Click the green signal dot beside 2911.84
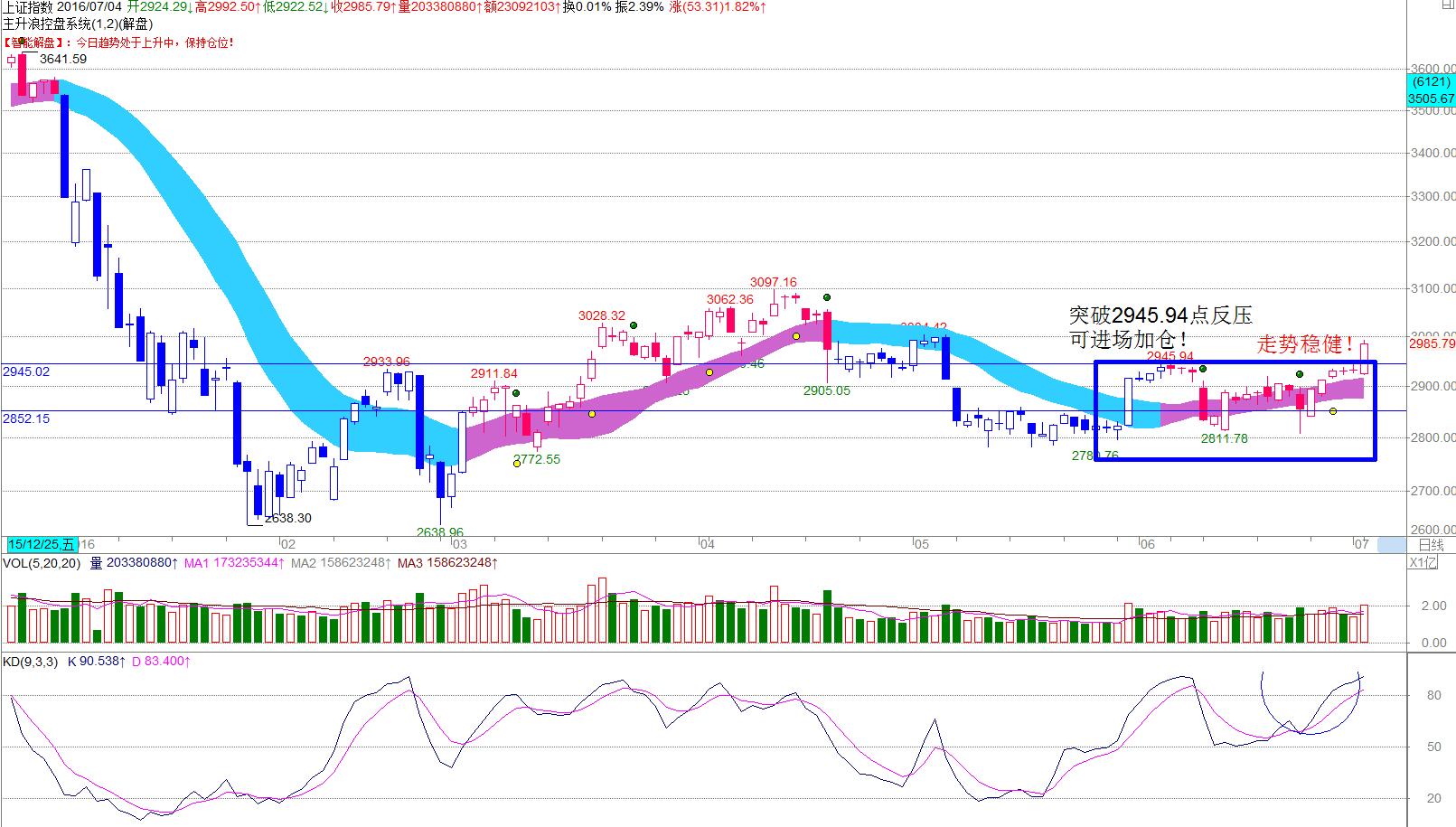The height and width of the screenshot is (827, 1456). 516,393
